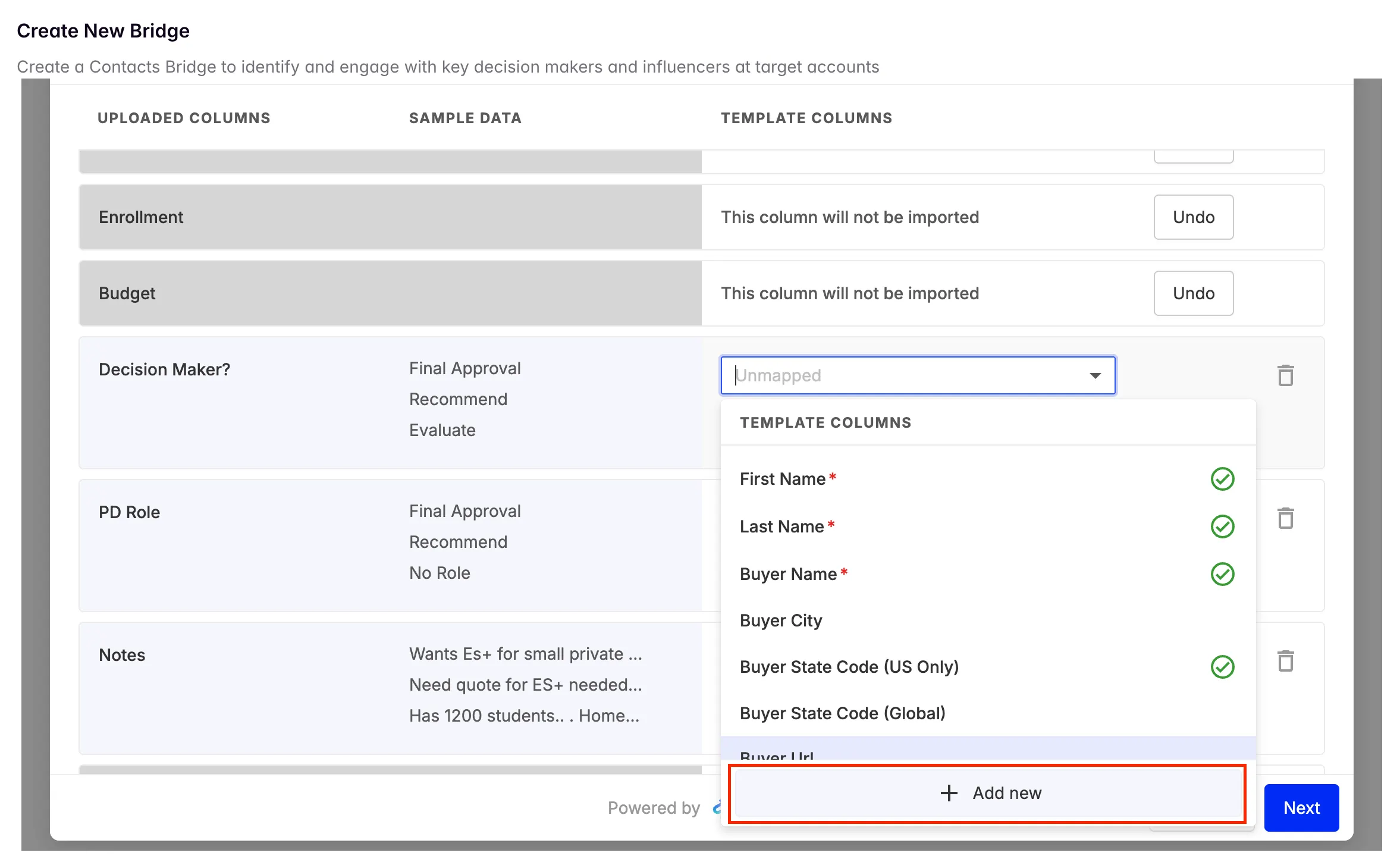Click green checkmark beside Buyer Name
Image resolution: width=1400 pixels, height=865 pixels.
1222,574
